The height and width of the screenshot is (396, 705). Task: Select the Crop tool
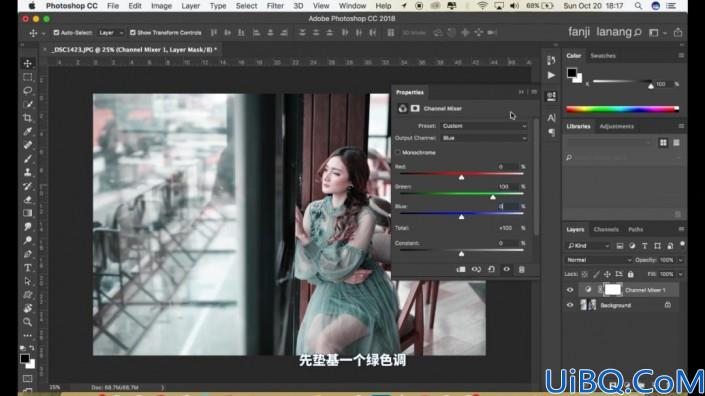(27, 118)
